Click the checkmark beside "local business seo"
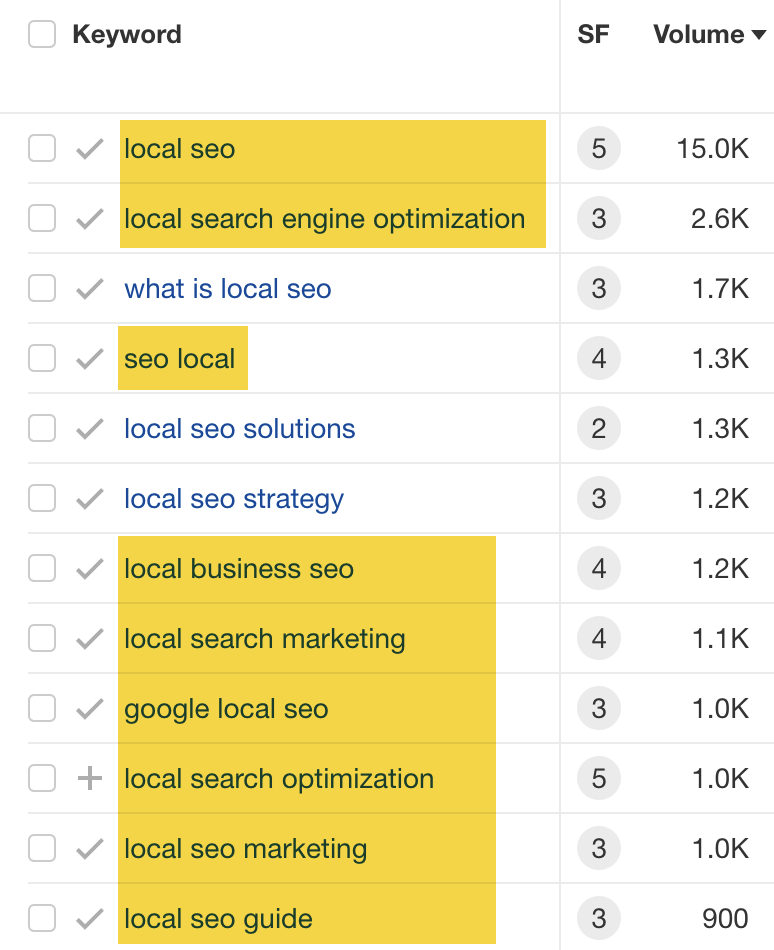774x950 pixels. (87, 568)
